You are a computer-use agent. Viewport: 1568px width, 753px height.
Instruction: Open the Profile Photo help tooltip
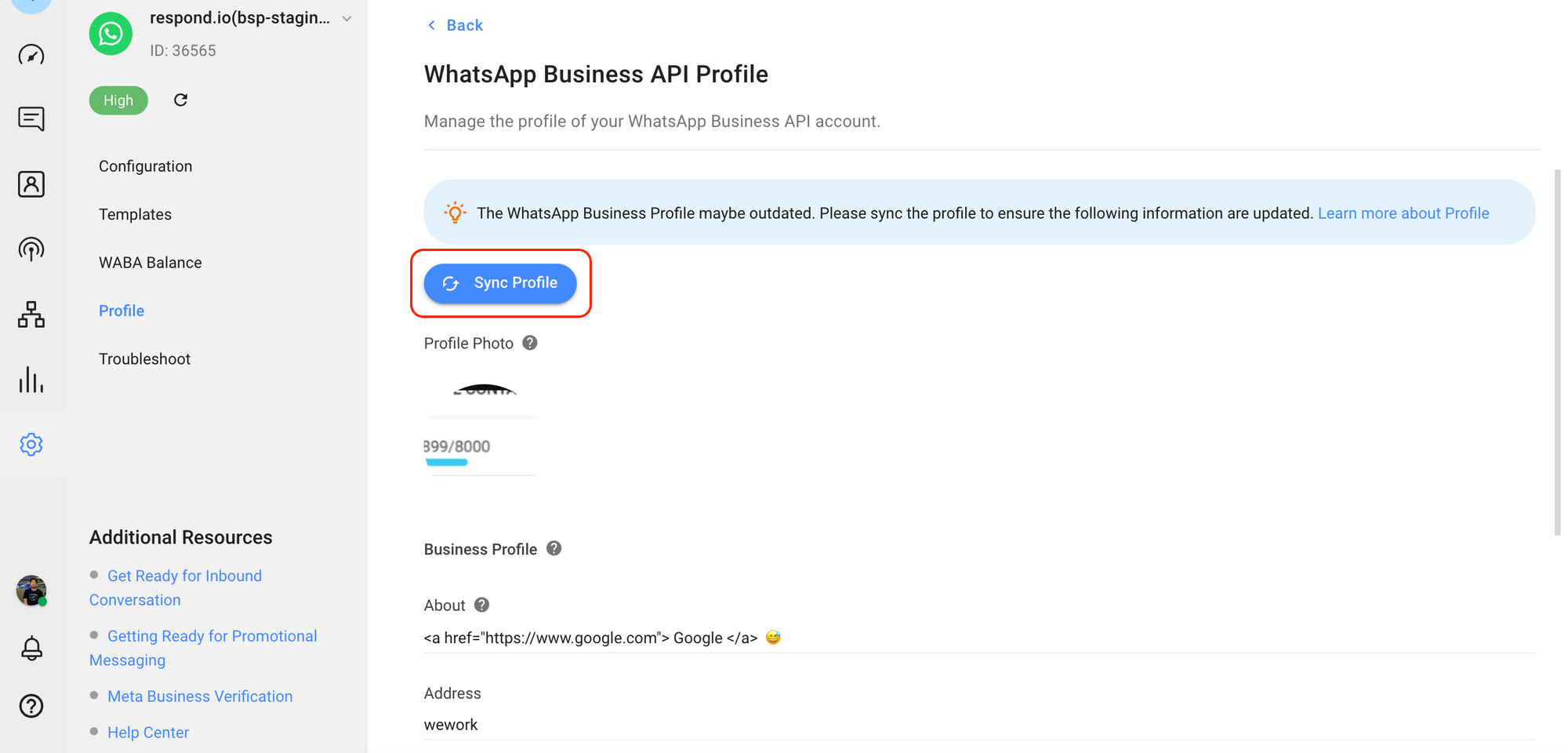[x=529, y=343]
